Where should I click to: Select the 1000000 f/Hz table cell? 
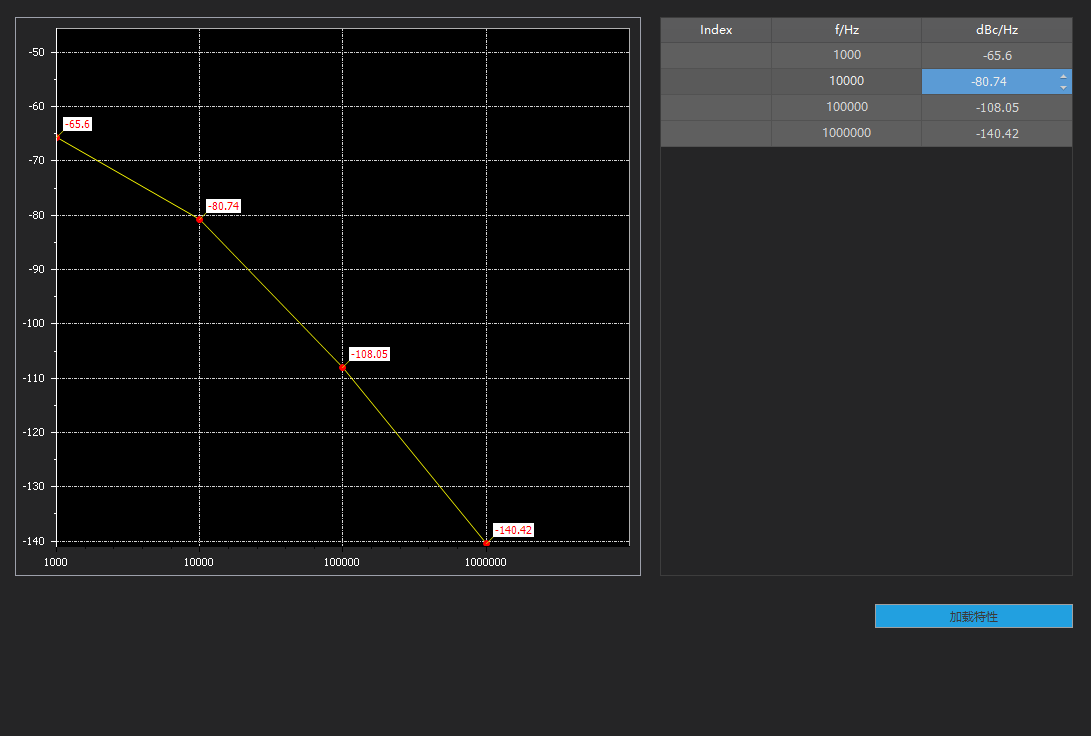(846, 134)
